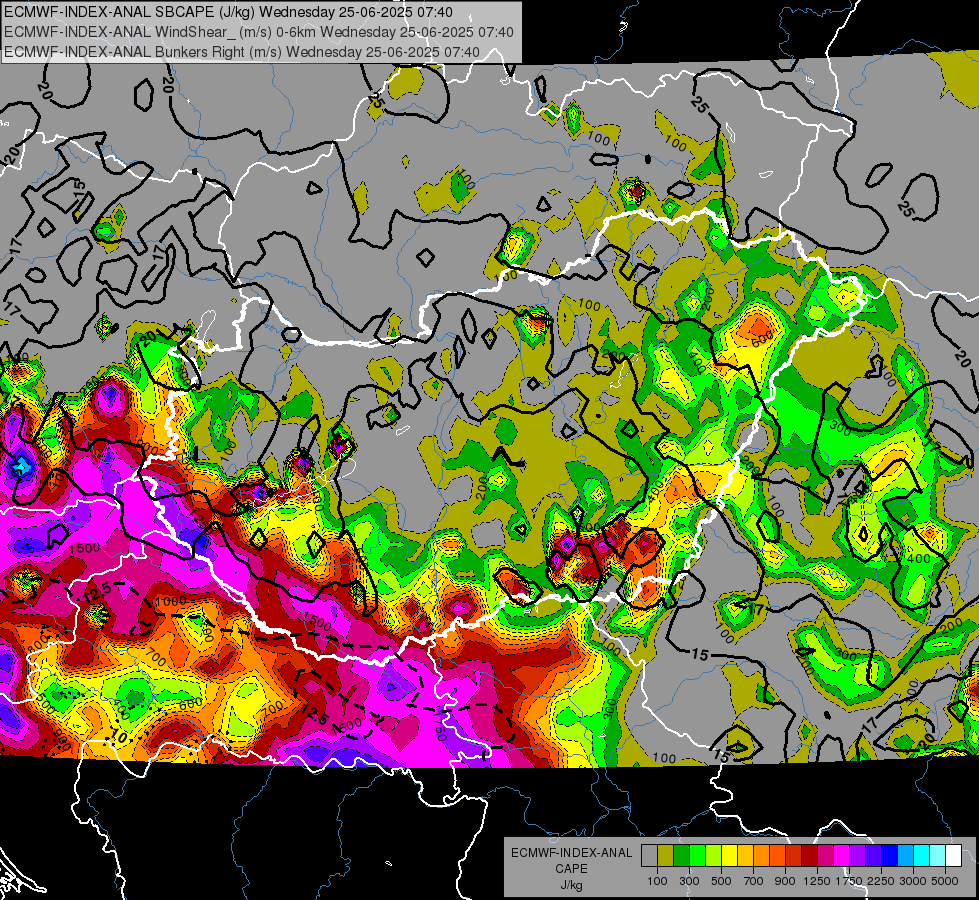Click the amber swatch before the 700 tick

pyautogui.click(x=745, y=855)
